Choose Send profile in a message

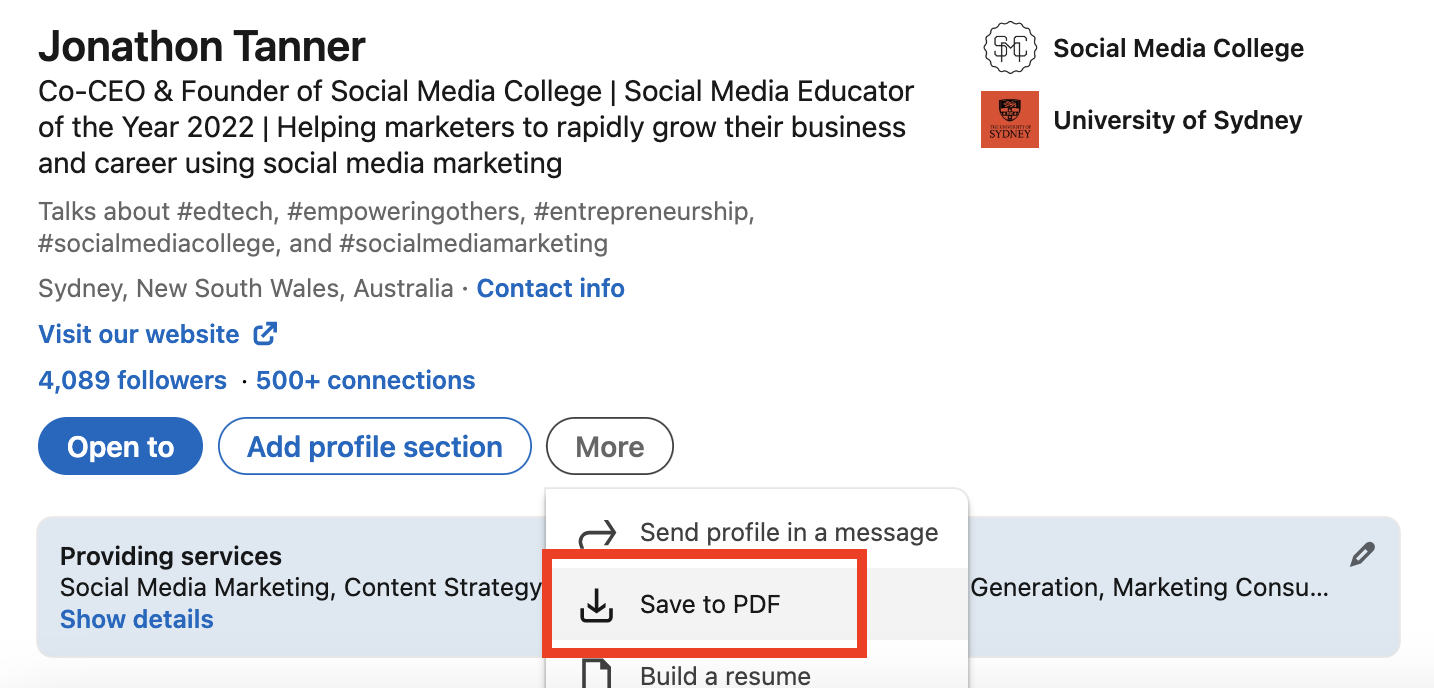pos(787,532)
